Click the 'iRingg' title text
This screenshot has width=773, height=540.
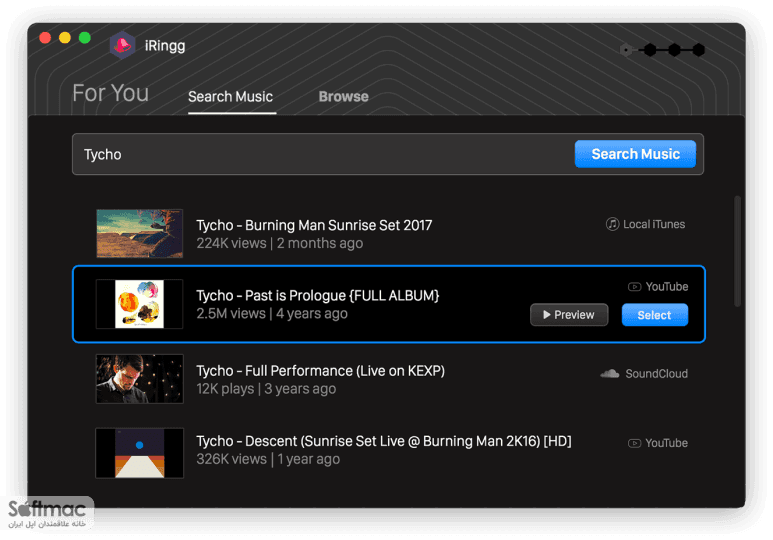coord(165,46)
